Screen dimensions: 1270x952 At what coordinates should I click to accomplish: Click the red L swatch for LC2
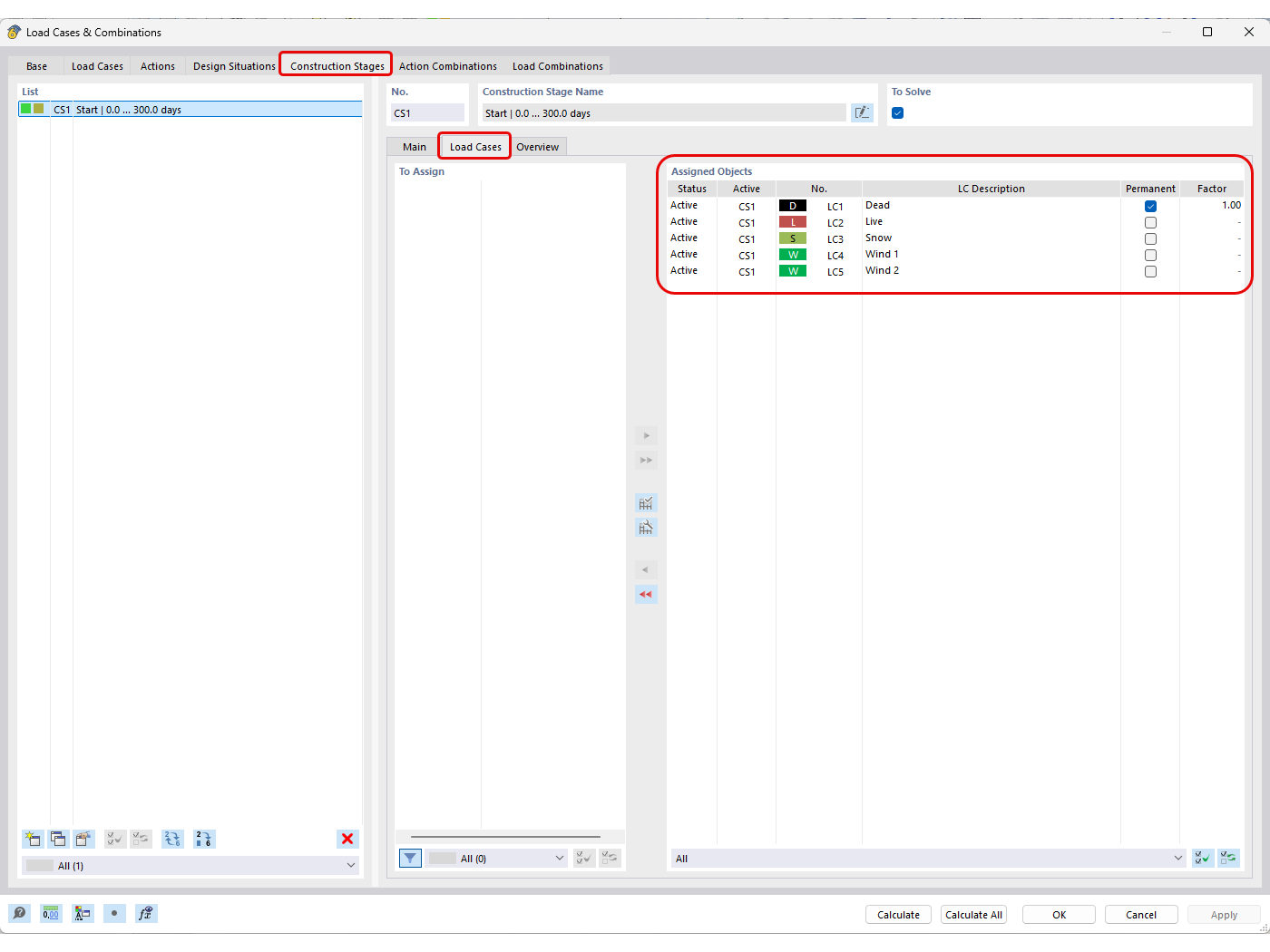[x=793, y=222]
